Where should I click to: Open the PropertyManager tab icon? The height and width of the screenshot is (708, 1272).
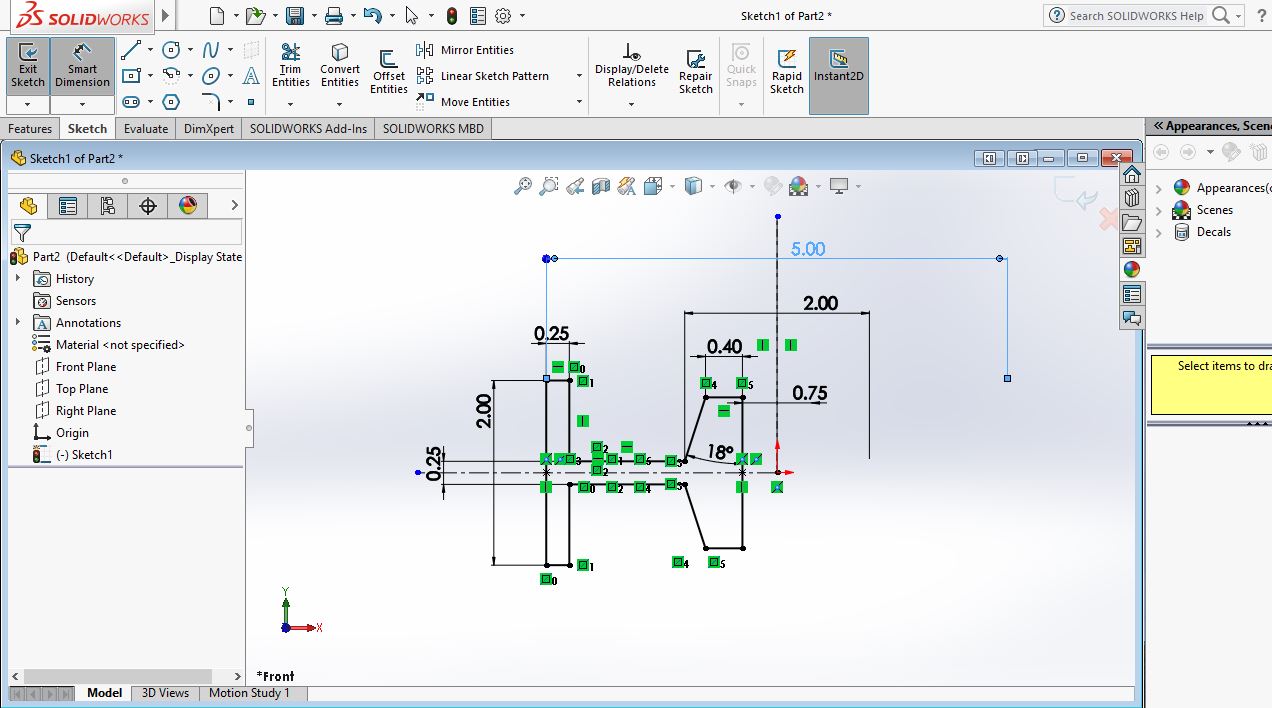pyautogui.click(x=68, y=206)
